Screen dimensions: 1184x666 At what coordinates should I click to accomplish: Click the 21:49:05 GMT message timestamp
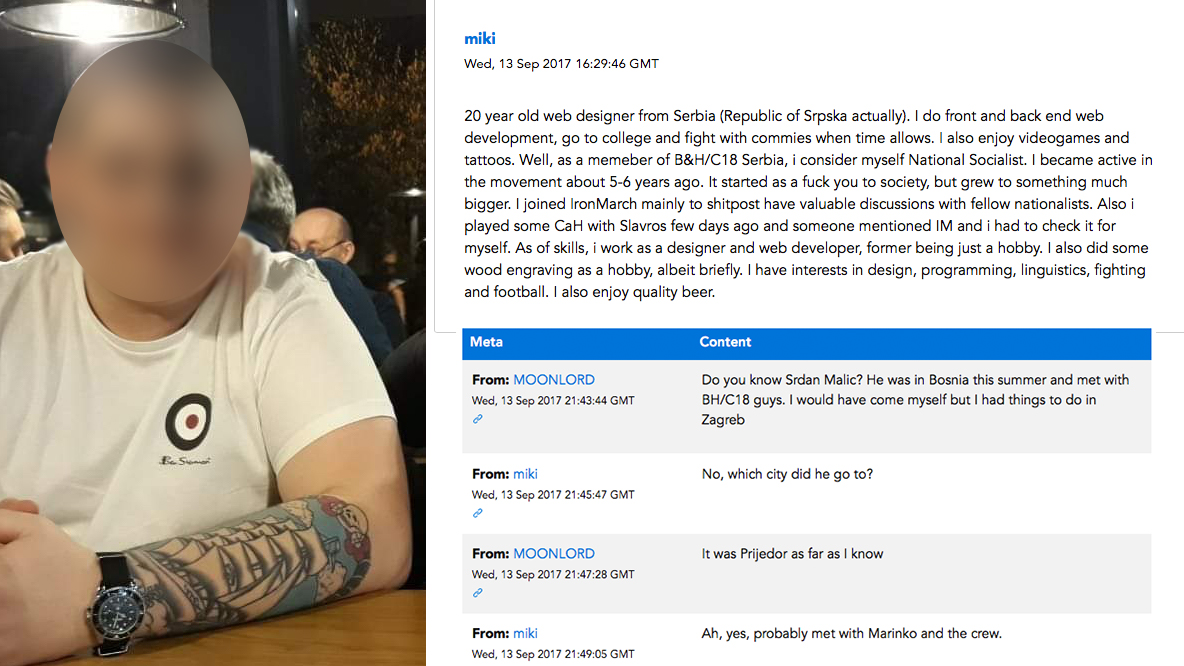pos(553,653)
